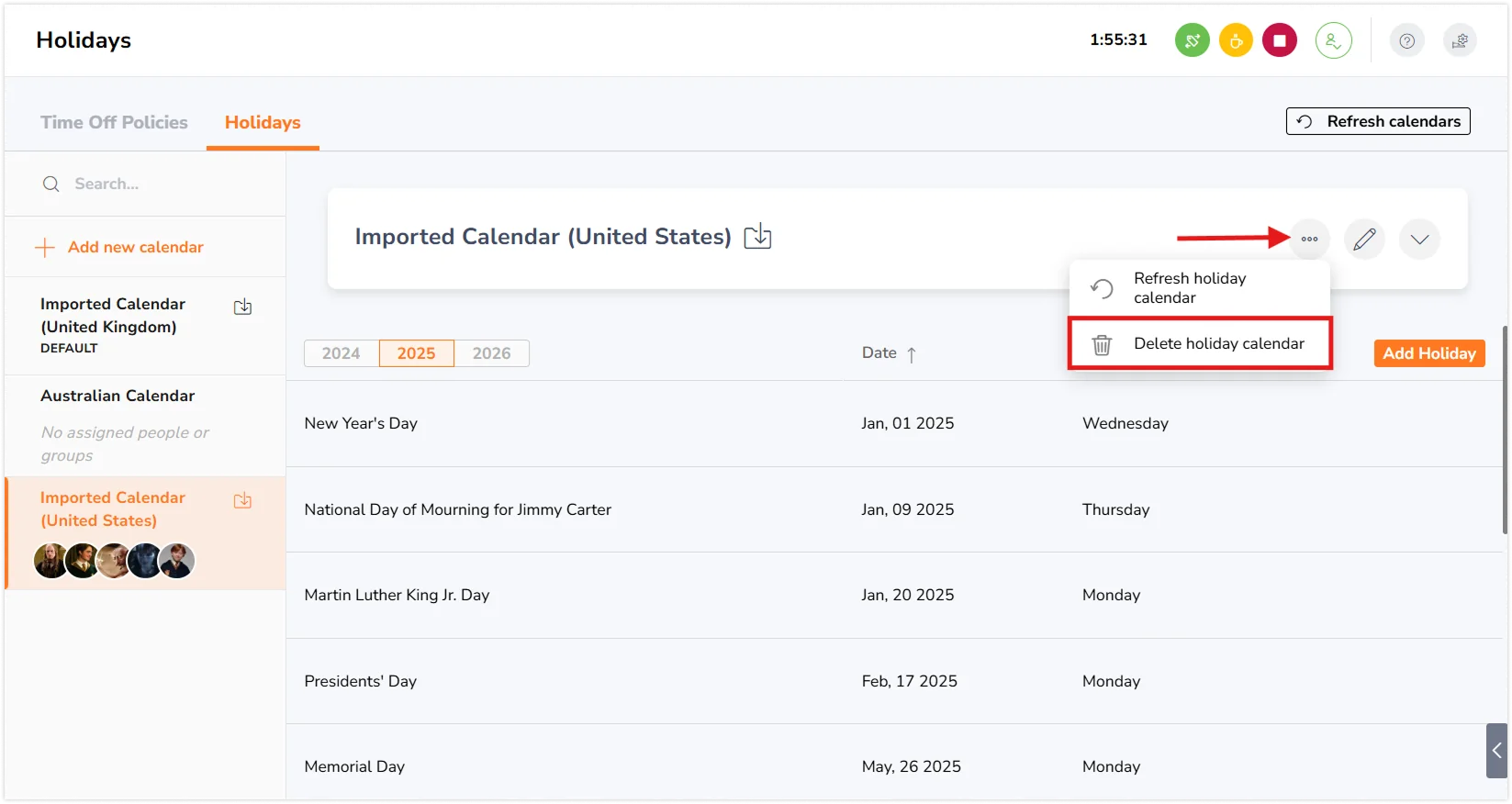Open the help question mark icon
The width and height of the screenshot is (1512, 804).
[1406, 40]
